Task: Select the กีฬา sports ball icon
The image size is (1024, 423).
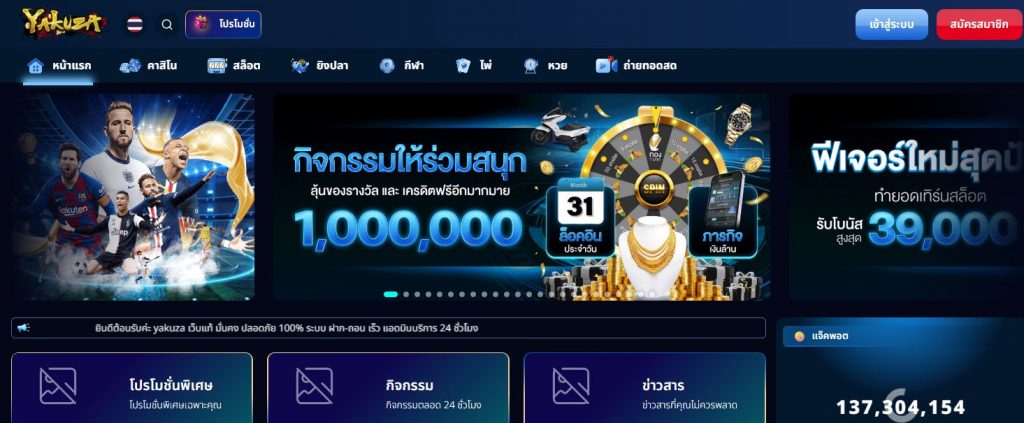Action: click(x=387, y=65)
